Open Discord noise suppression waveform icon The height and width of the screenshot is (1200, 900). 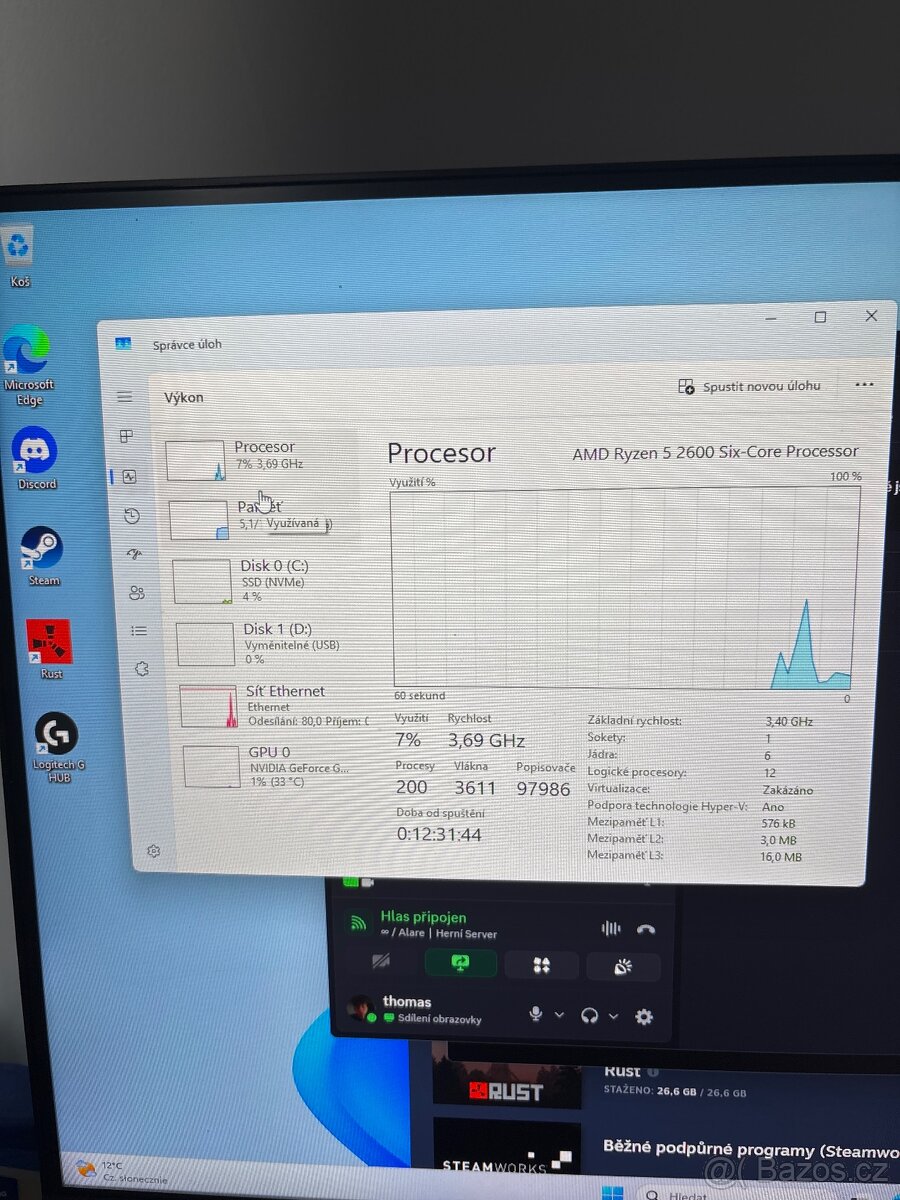click(x=610, y=928)
